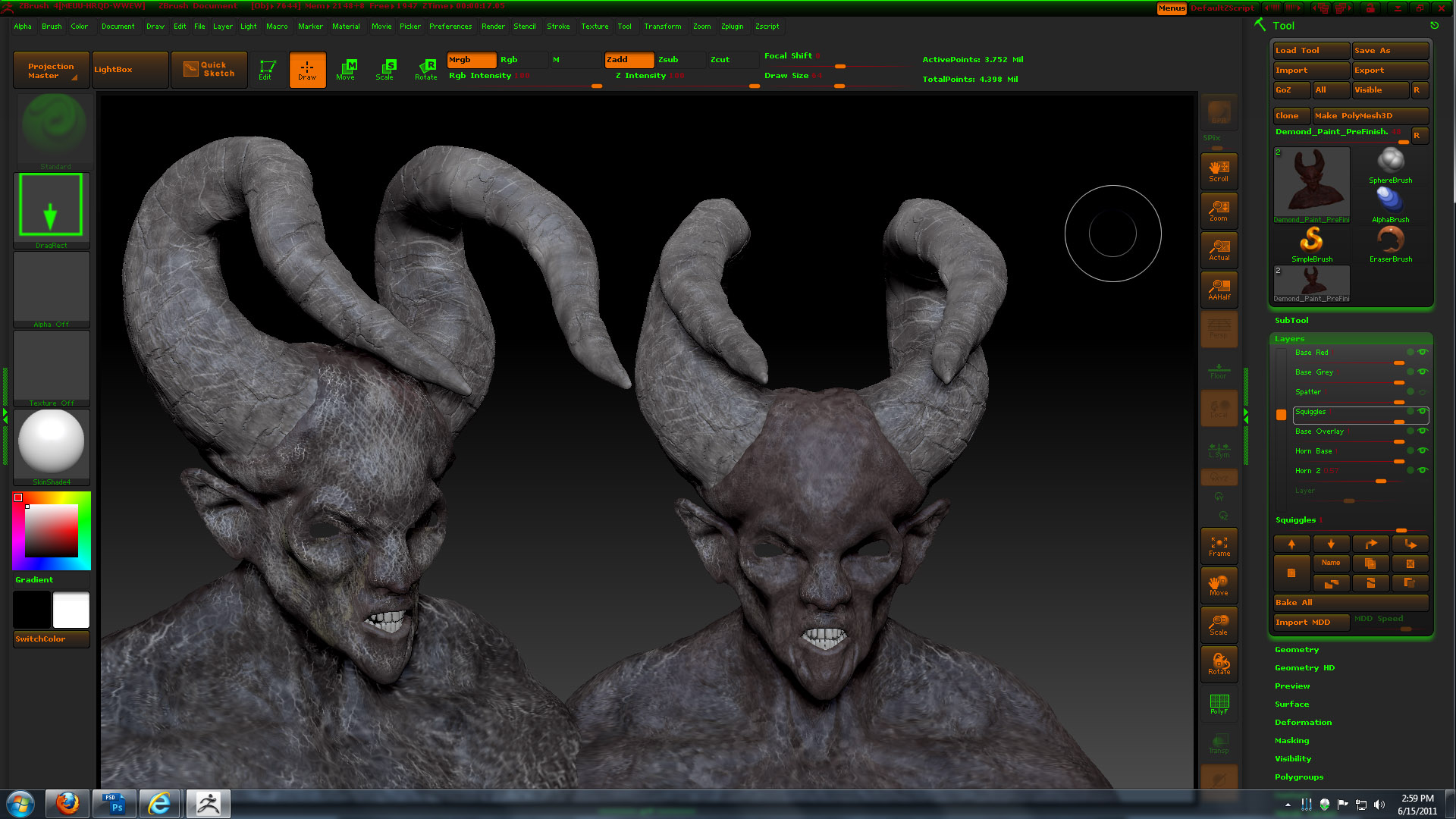This screenshot has width=1456, height=819.
Task: Hide the Base Red layer eye
Action: tap(1423, 352)
